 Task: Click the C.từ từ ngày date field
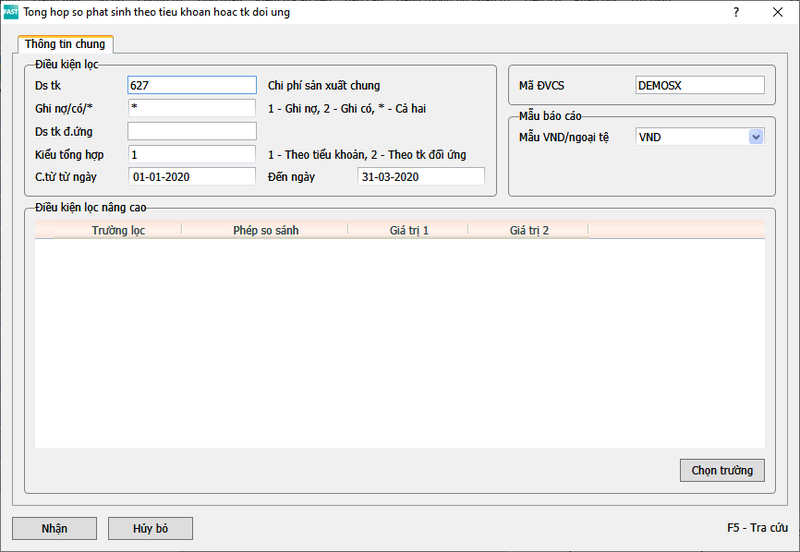point(192,177)
